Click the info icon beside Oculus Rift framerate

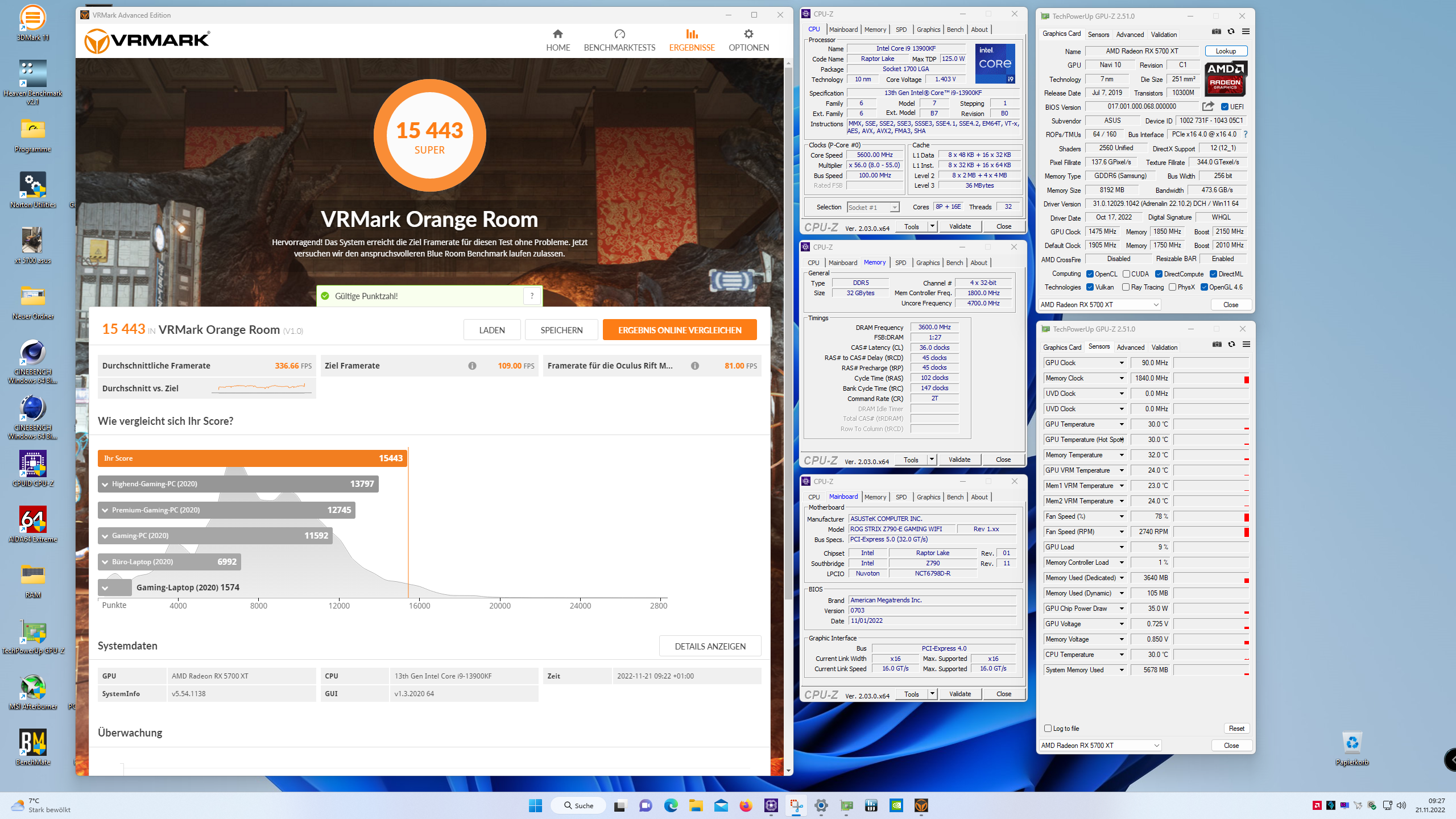coord(694,366)
